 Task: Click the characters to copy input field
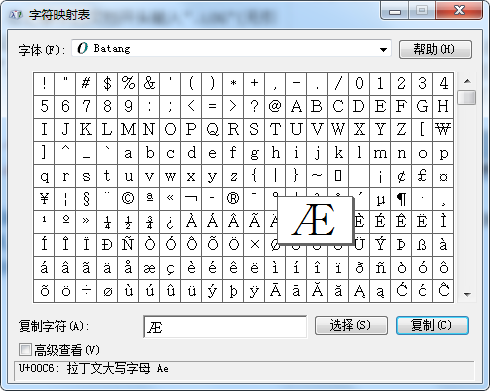pyautogui.click(x=225, y=327)
